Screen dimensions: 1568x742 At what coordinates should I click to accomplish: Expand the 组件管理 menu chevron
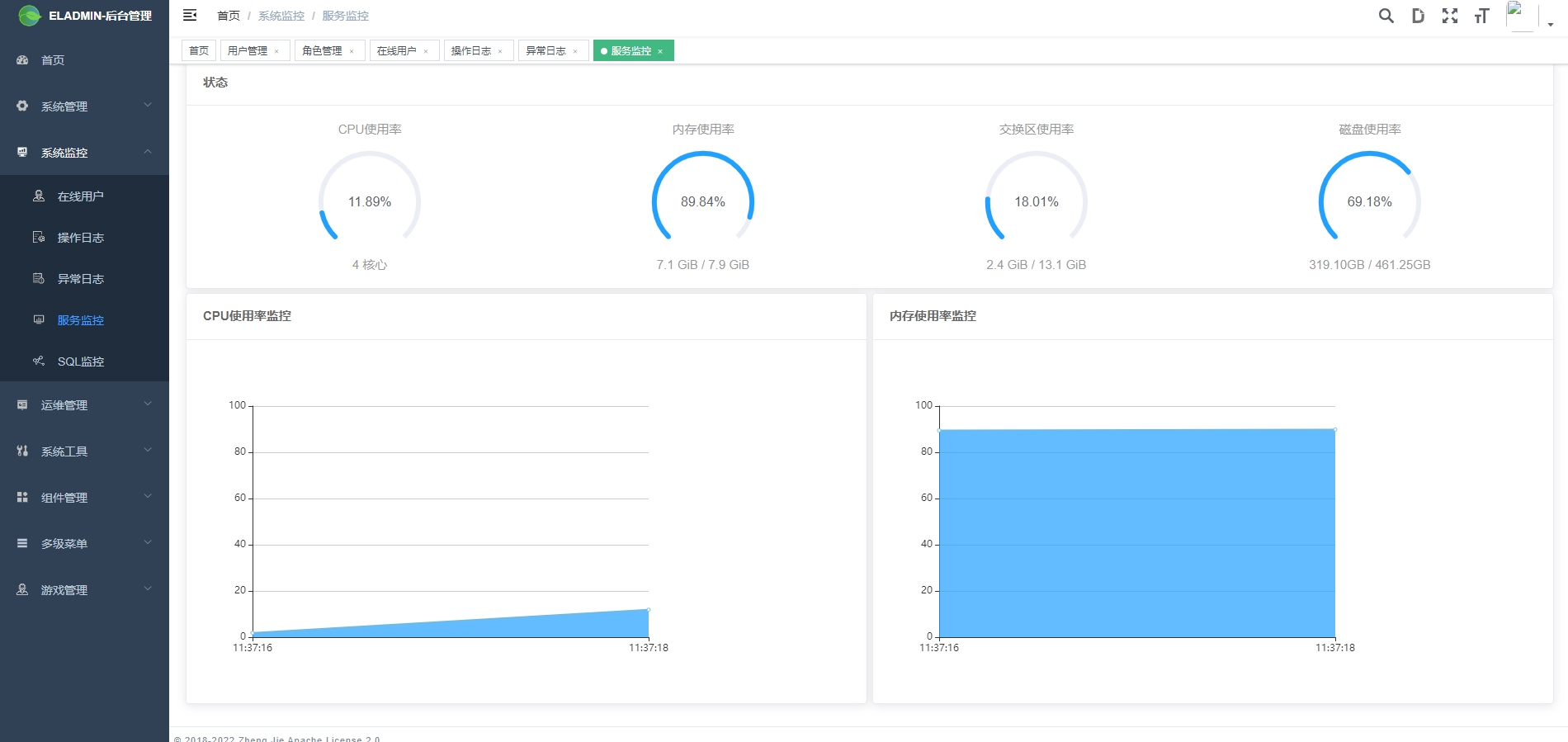pyautogui.click(x=148, y=496)
